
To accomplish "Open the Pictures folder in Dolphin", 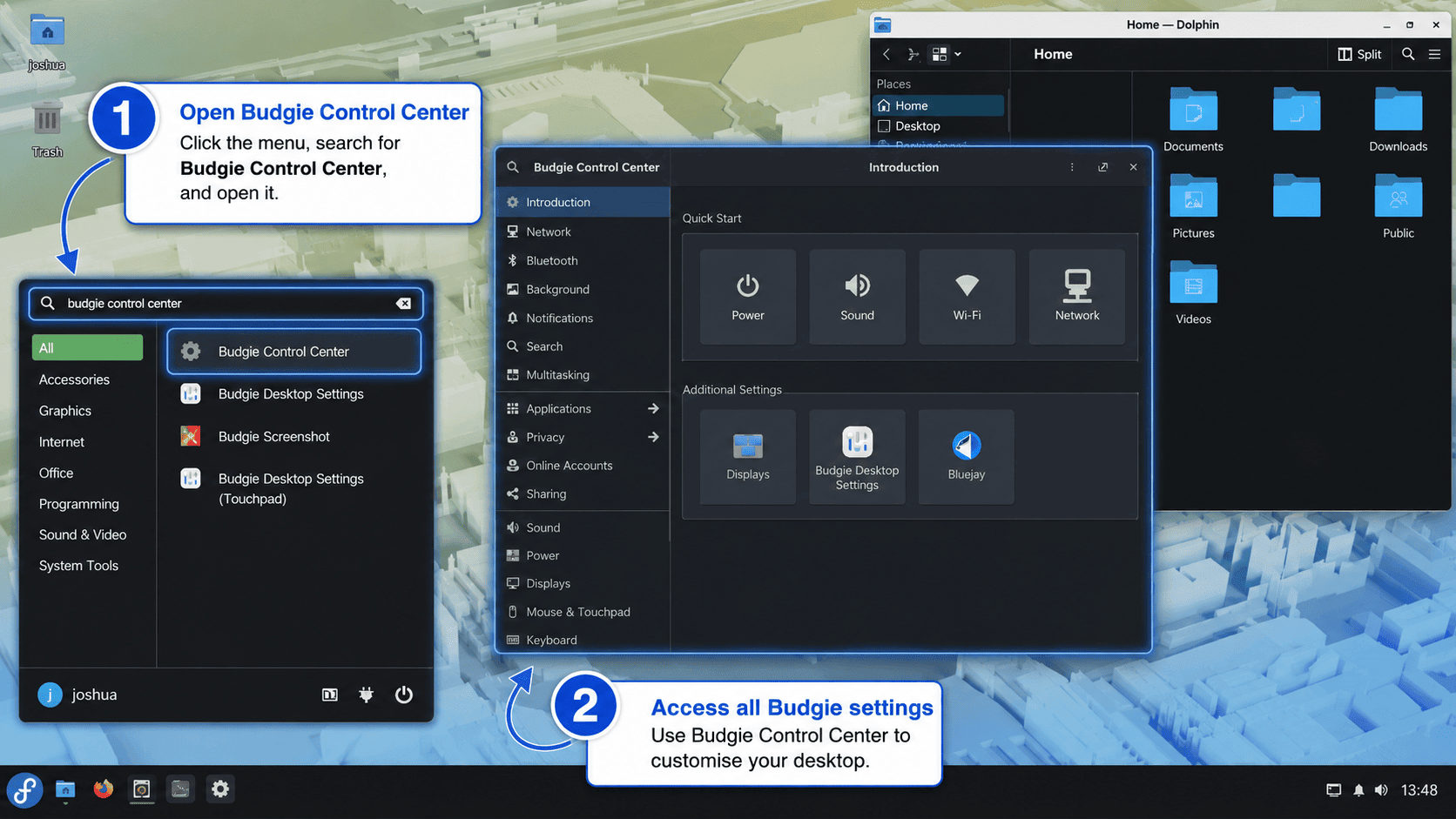I will 1193,206.
